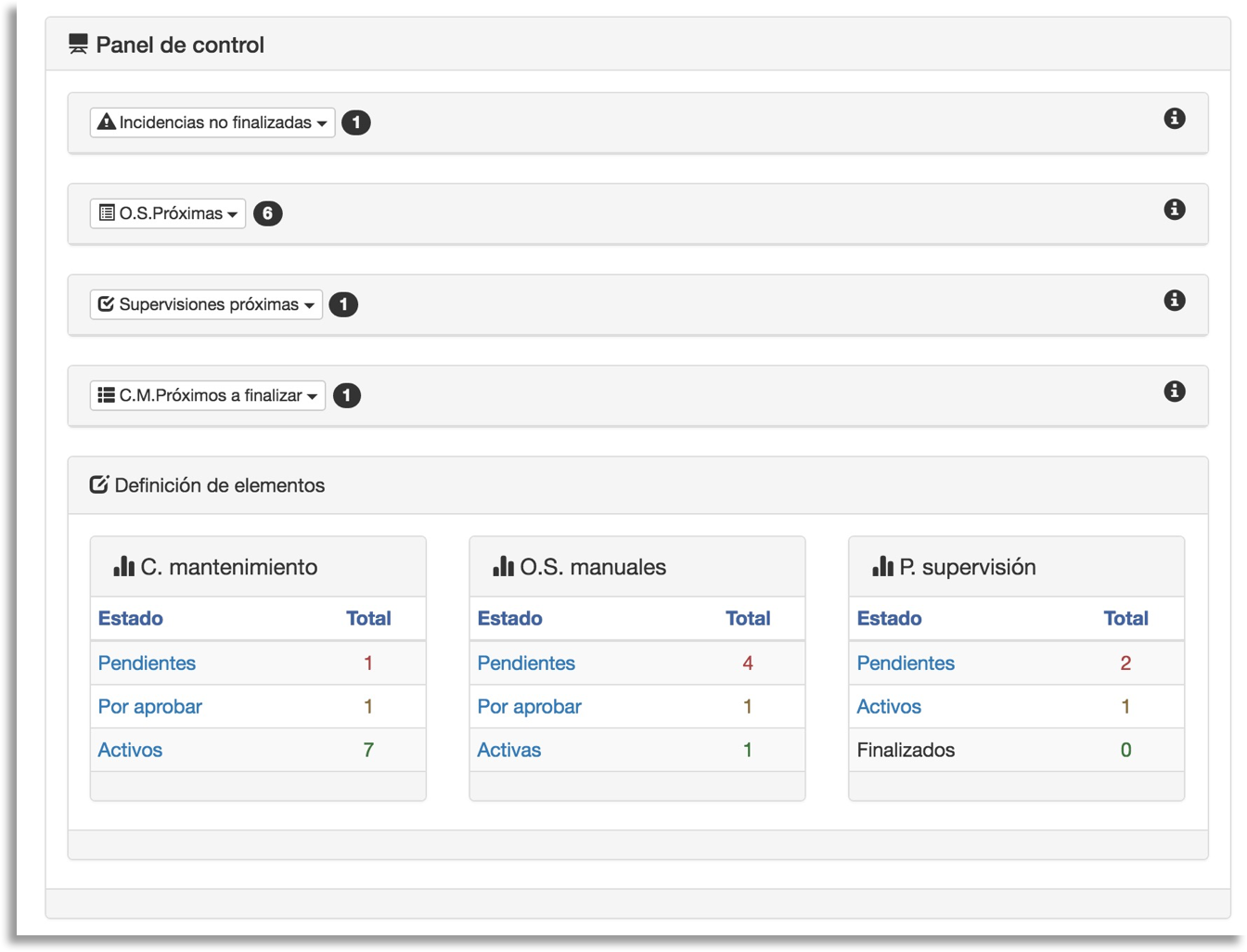Screen dimensions: 1247x952
Task: Click bar chart icon beside O.S. manuales
Action: click(503, 566)
